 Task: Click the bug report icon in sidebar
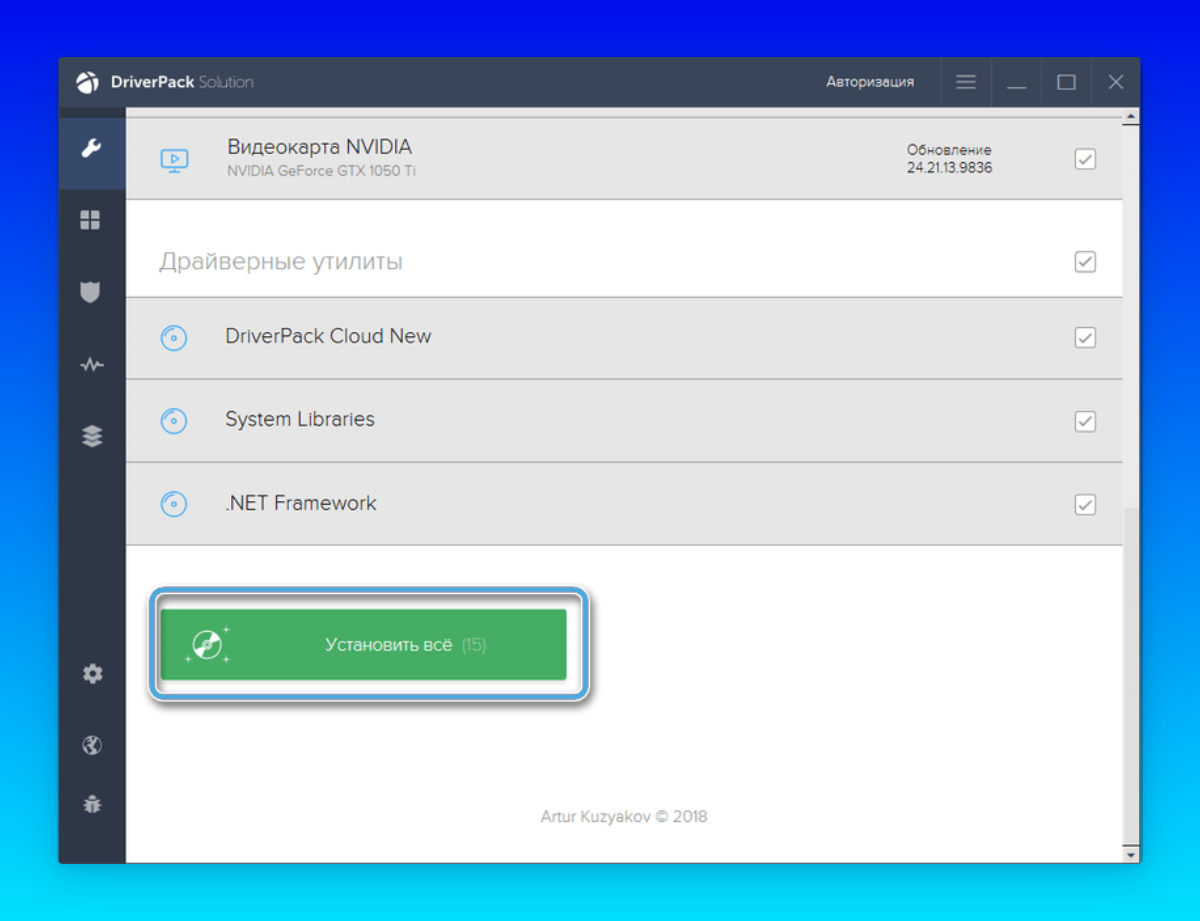pyautogui.click(x=92, y=803)
